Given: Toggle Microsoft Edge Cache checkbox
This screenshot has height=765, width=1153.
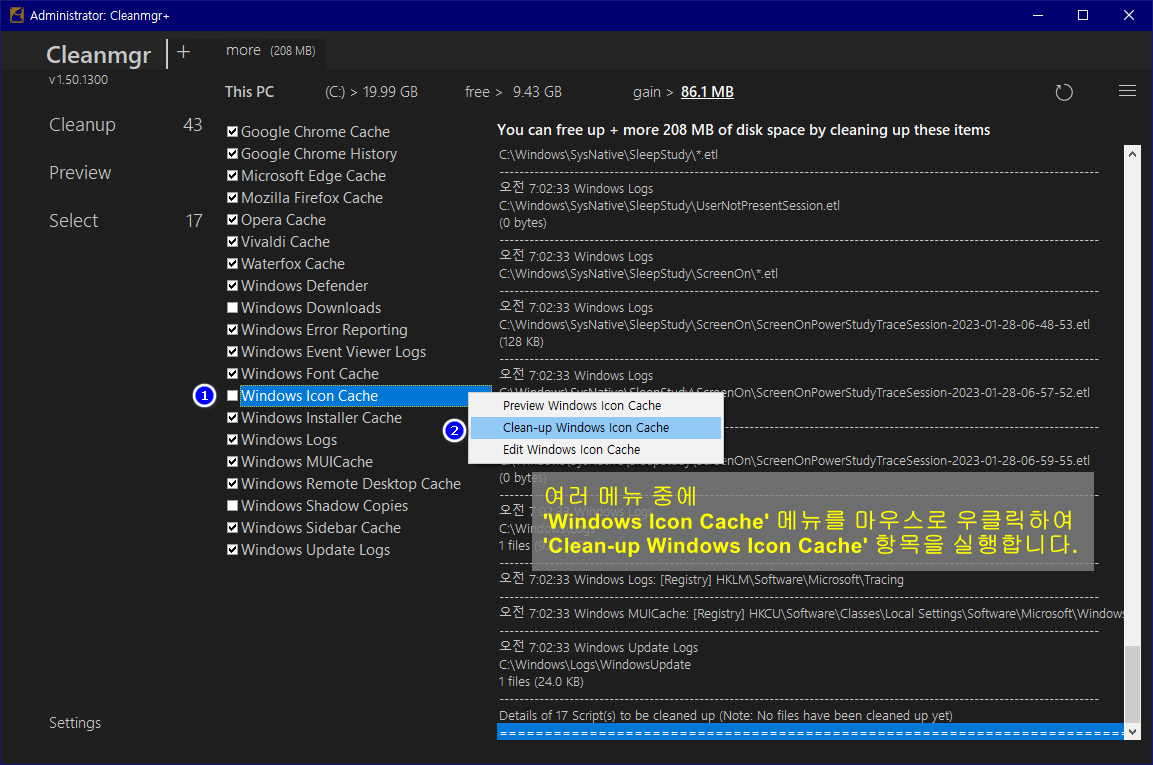Looking at the screenshot, I should [x=232, y=176].
